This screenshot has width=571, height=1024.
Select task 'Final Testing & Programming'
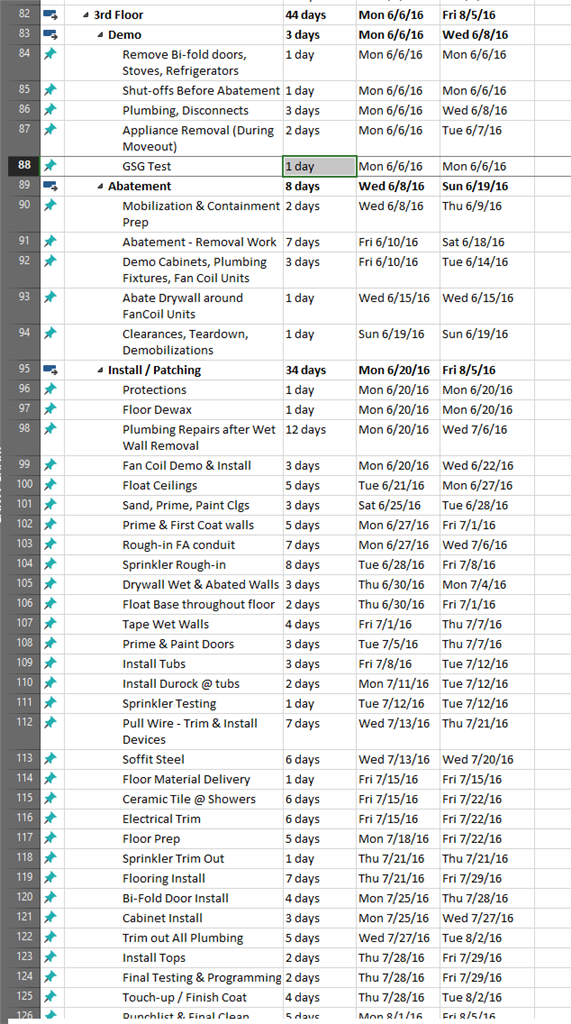tap(202, 978)
